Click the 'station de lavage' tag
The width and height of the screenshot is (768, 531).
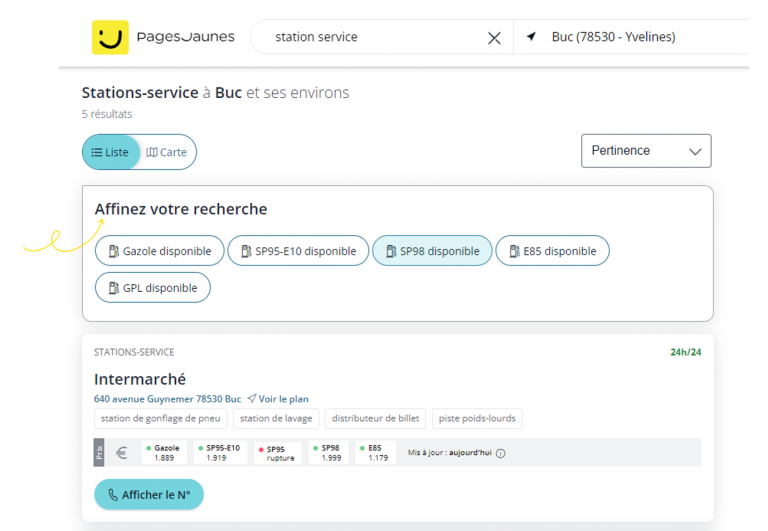point(276,418)
